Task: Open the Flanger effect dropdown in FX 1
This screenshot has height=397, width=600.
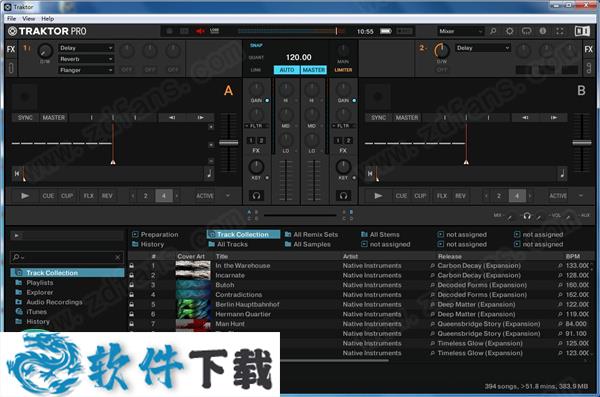Action: tap(86, 70)
